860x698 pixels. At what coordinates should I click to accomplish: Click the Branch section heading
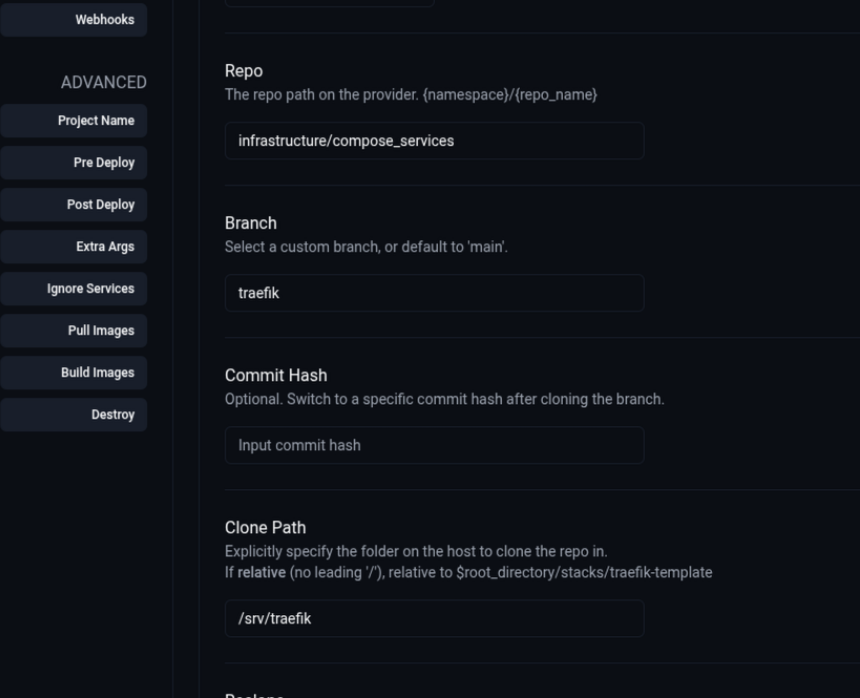click(250, 223)
